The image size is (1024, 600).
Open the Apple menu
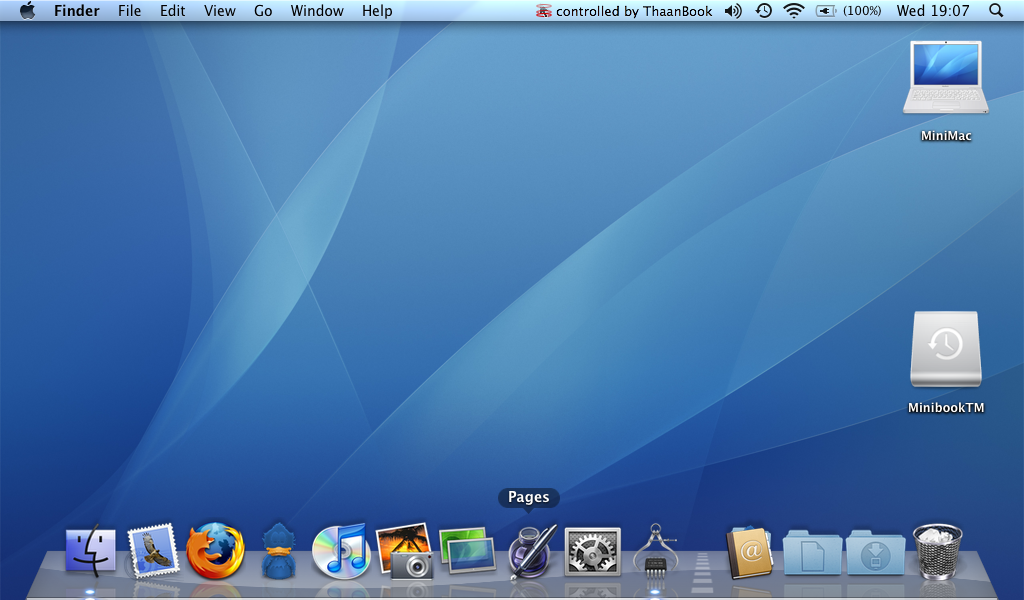(x=27, y=10)
